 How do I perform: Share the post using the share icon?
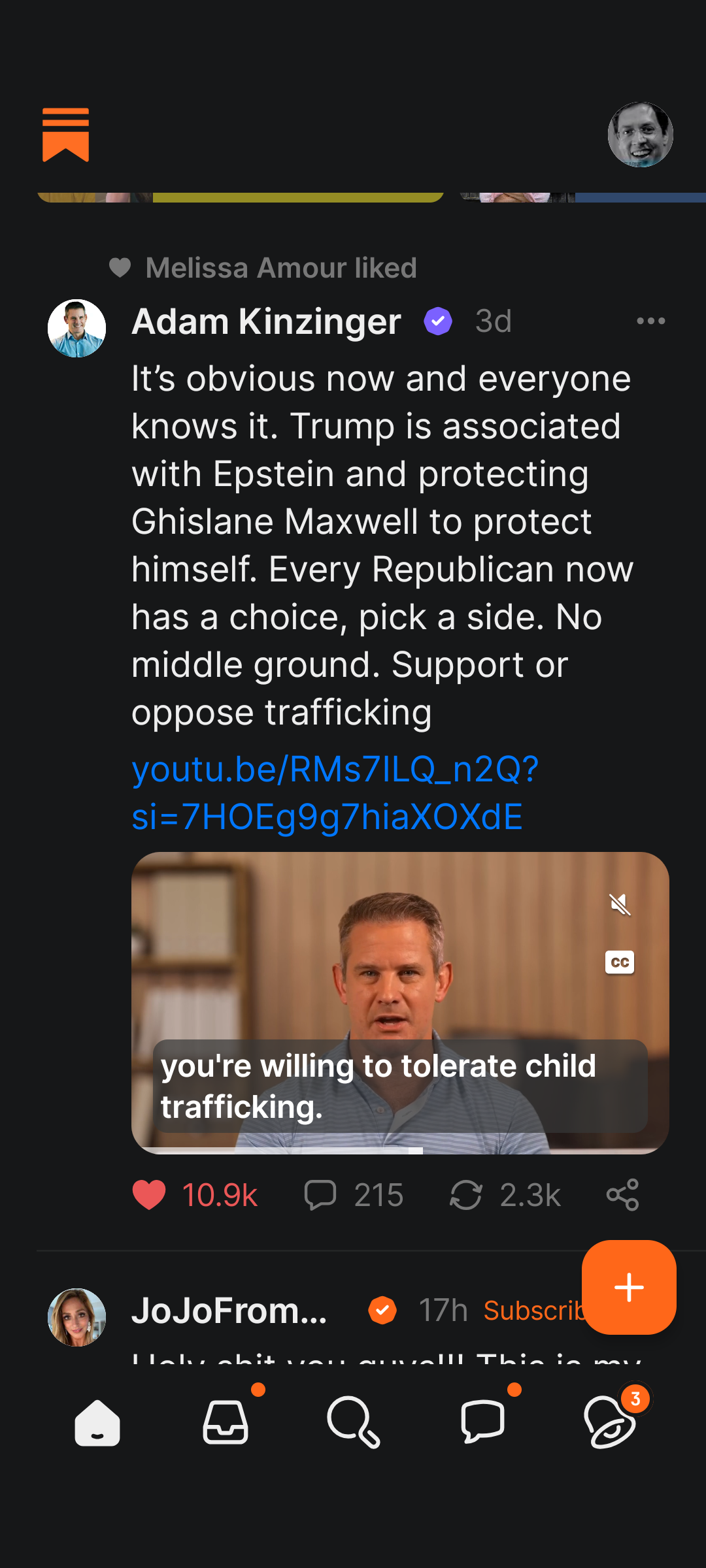(622, 1195)
